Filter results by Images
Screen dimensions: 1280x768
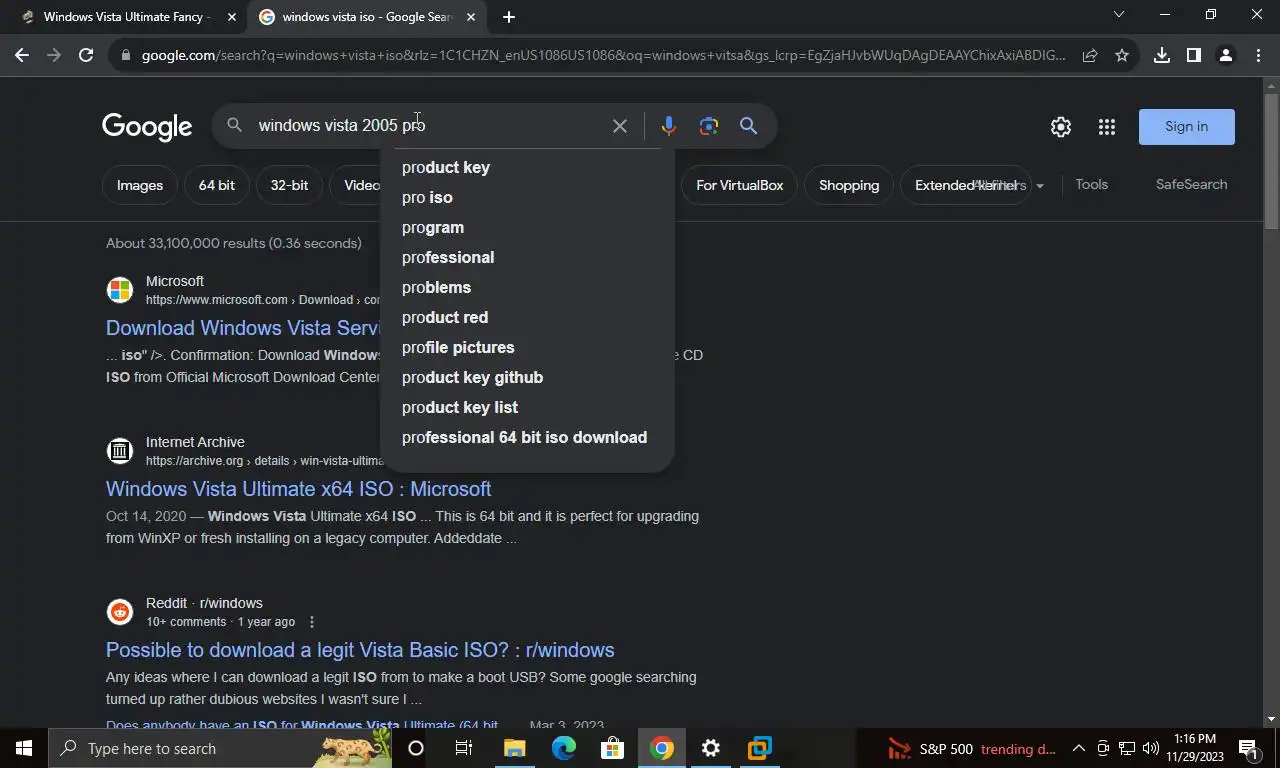tap(140, 185)
